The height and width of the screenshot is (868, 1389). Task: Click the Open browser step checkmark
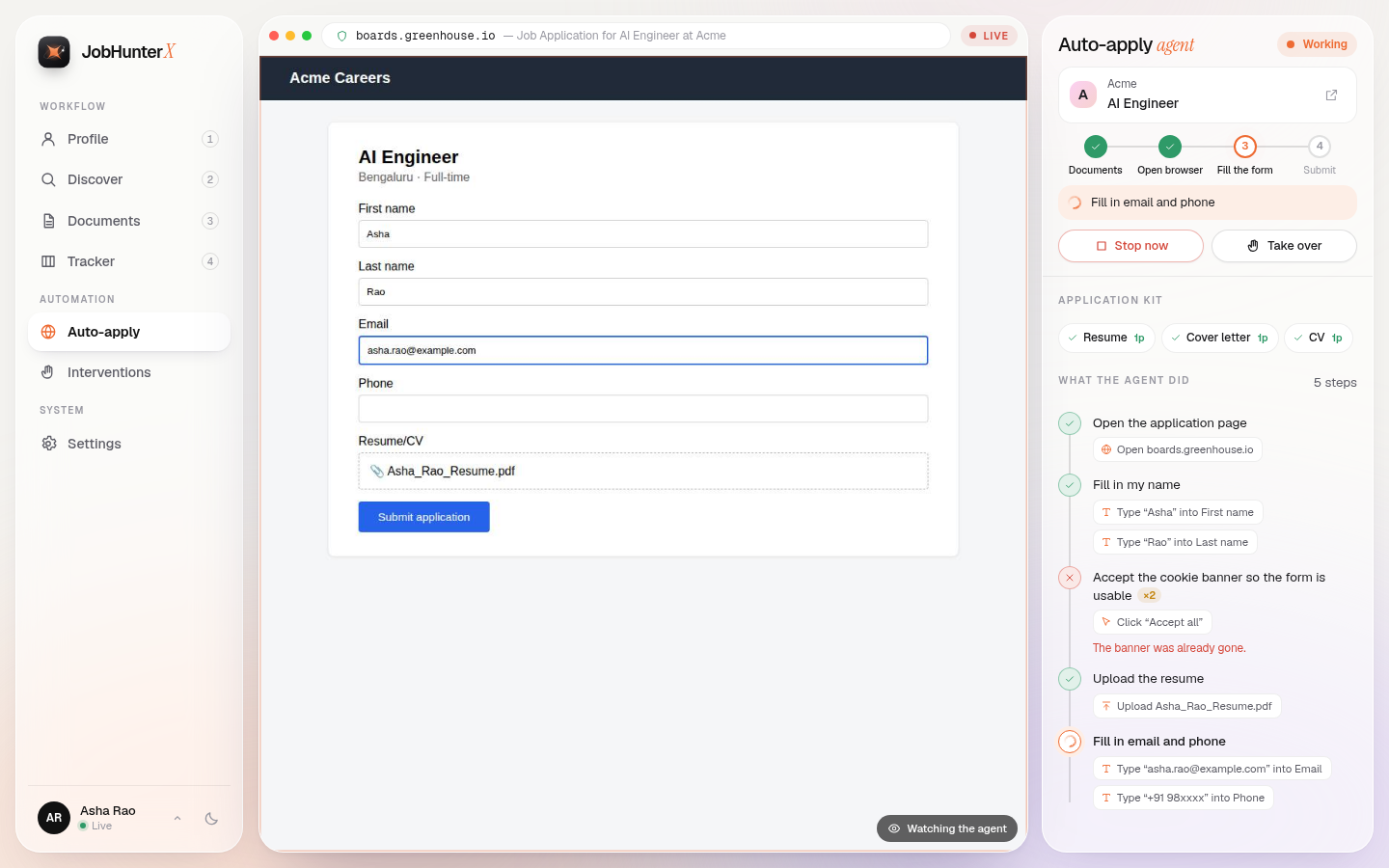pyautogui.click(x=1170, y=147)
